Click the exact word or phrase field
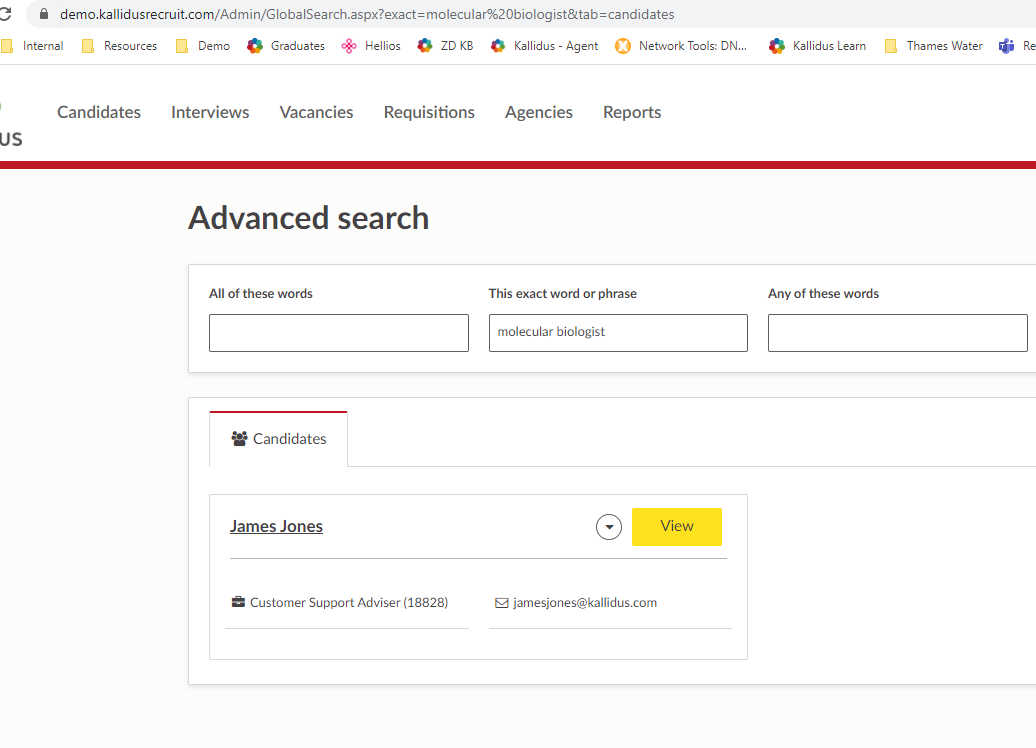 [617, 333]
